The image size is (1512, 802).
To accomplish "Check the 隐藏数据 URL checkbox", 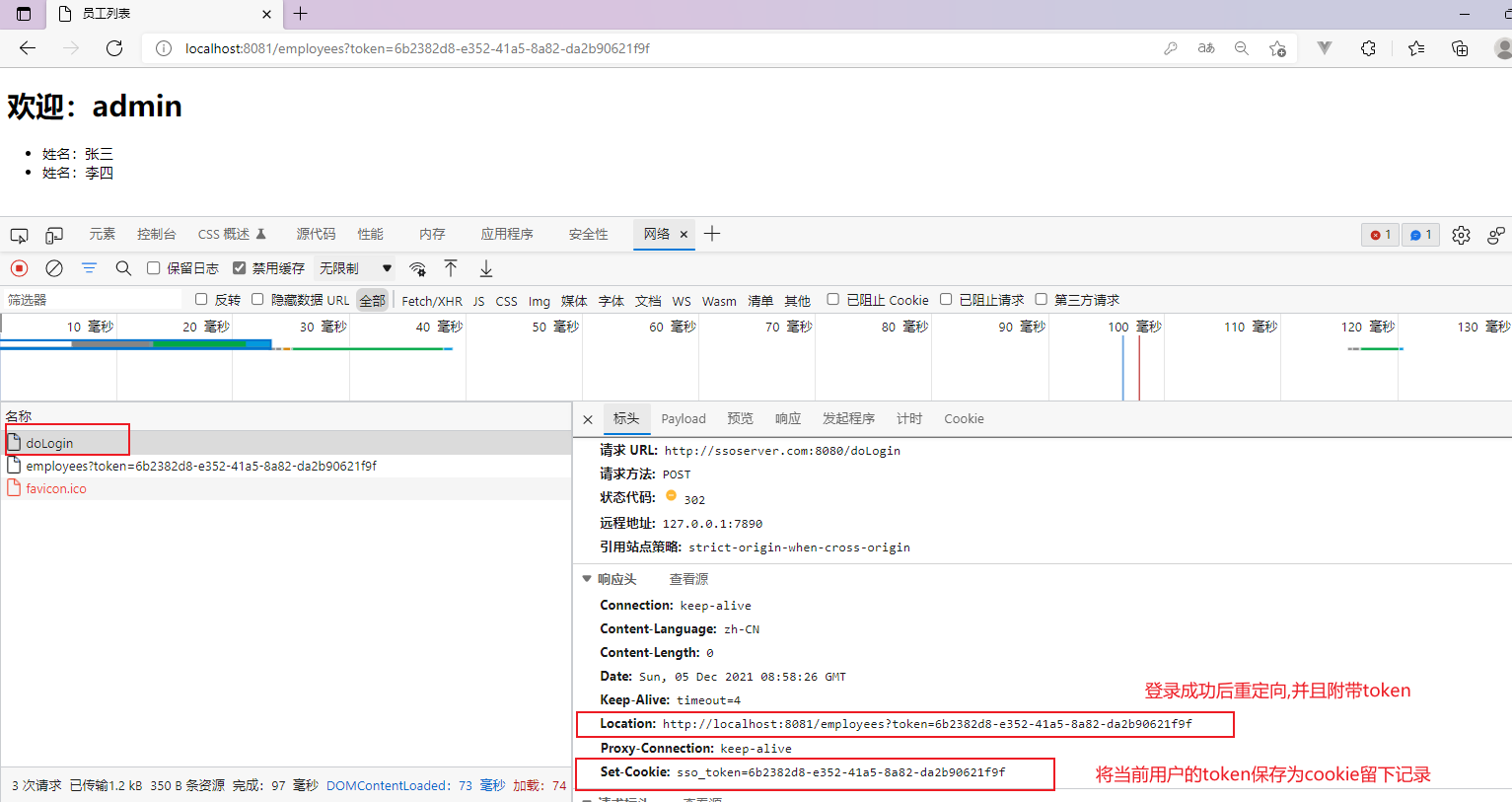I will click(257, 299).
